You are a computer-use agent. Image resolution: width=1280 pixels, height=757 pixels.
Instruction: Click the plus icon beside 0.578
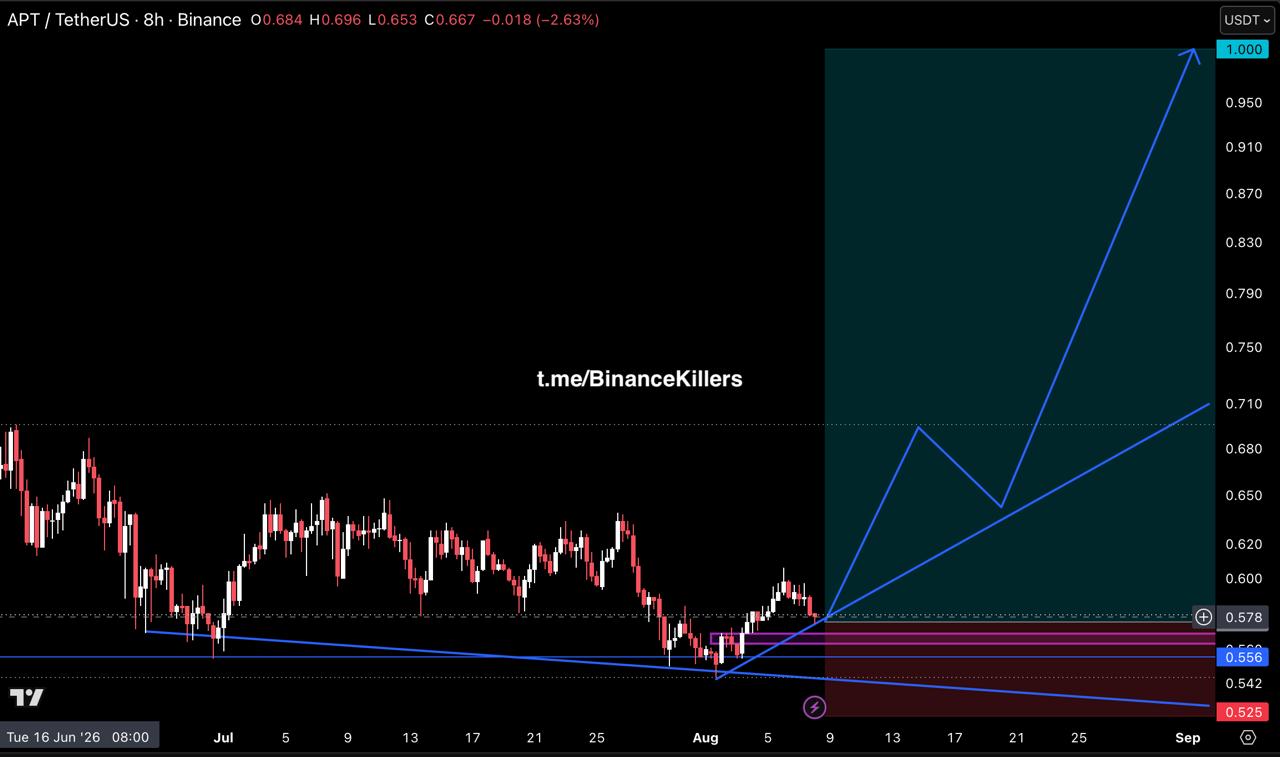[x=1204, y=617]
